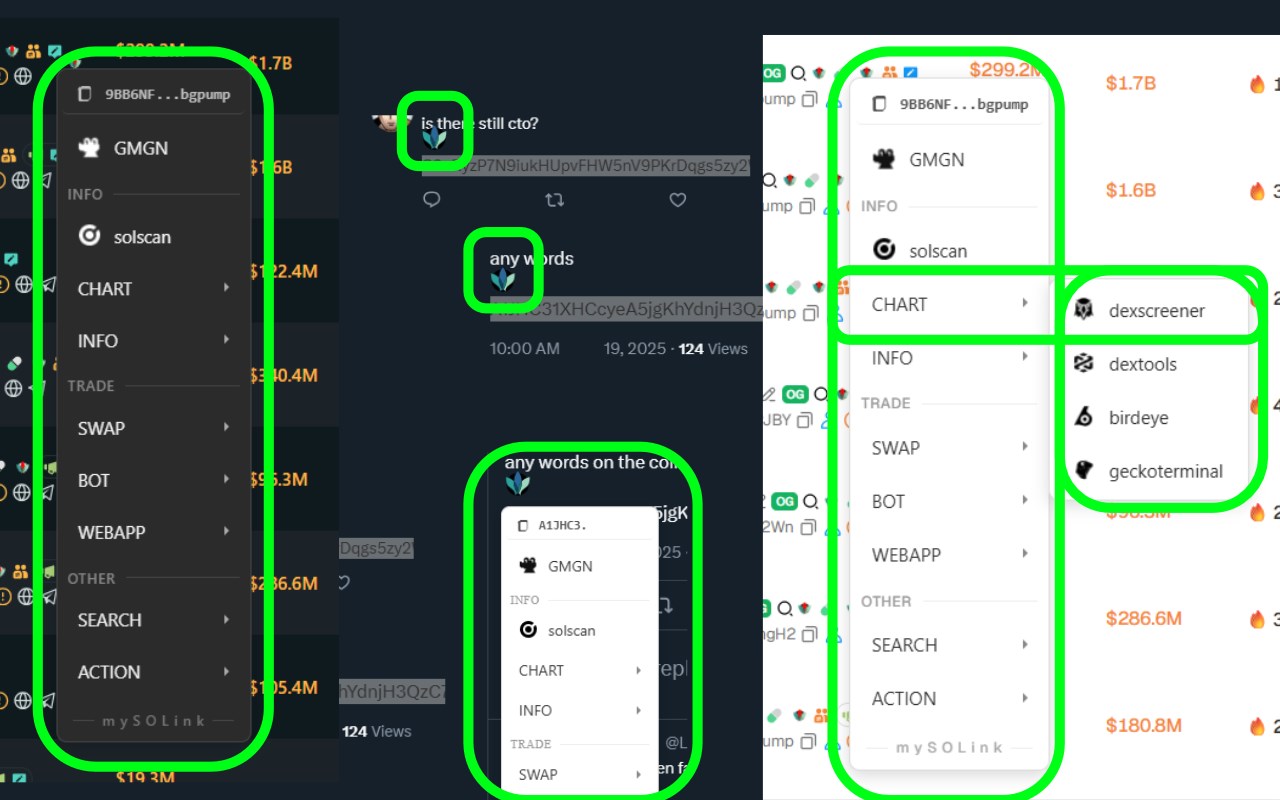
Task: Open GMGN from the dark menu
Action: (154, 148)
